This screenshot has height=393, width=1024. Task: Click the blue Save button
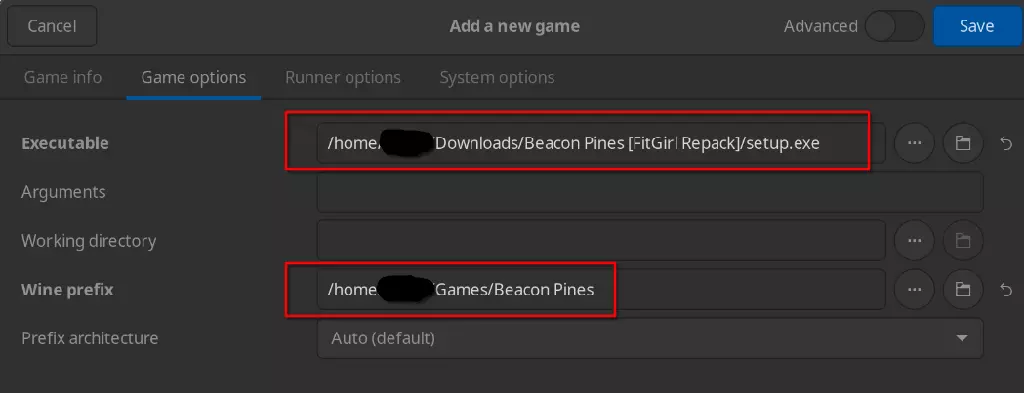pyautogui.click(x=977, y=26)
